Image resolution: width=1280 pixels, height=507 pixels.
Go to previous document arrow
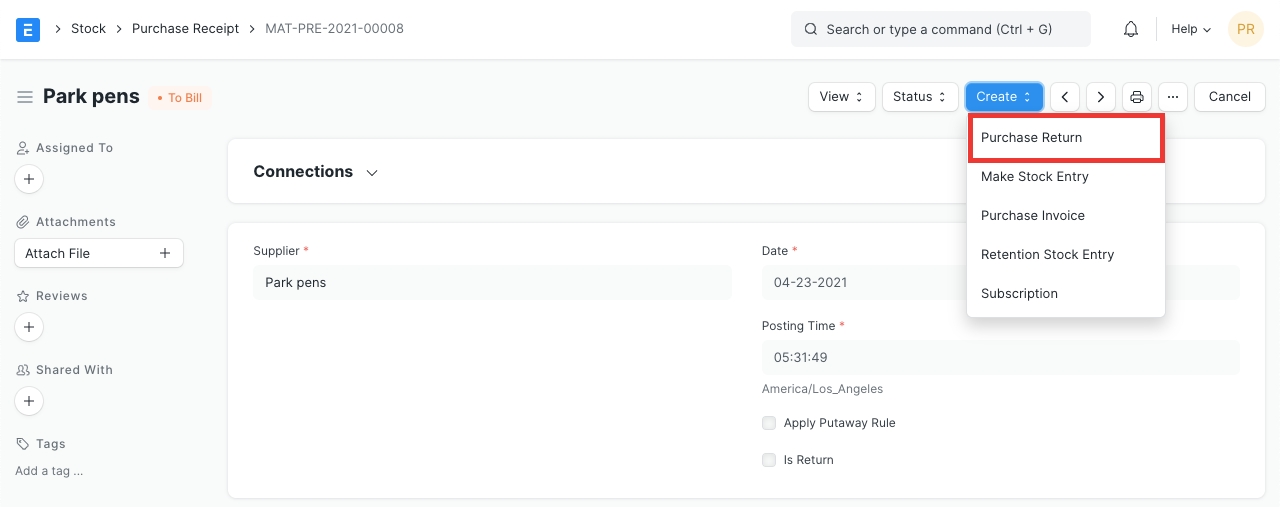coord(1065,97)
